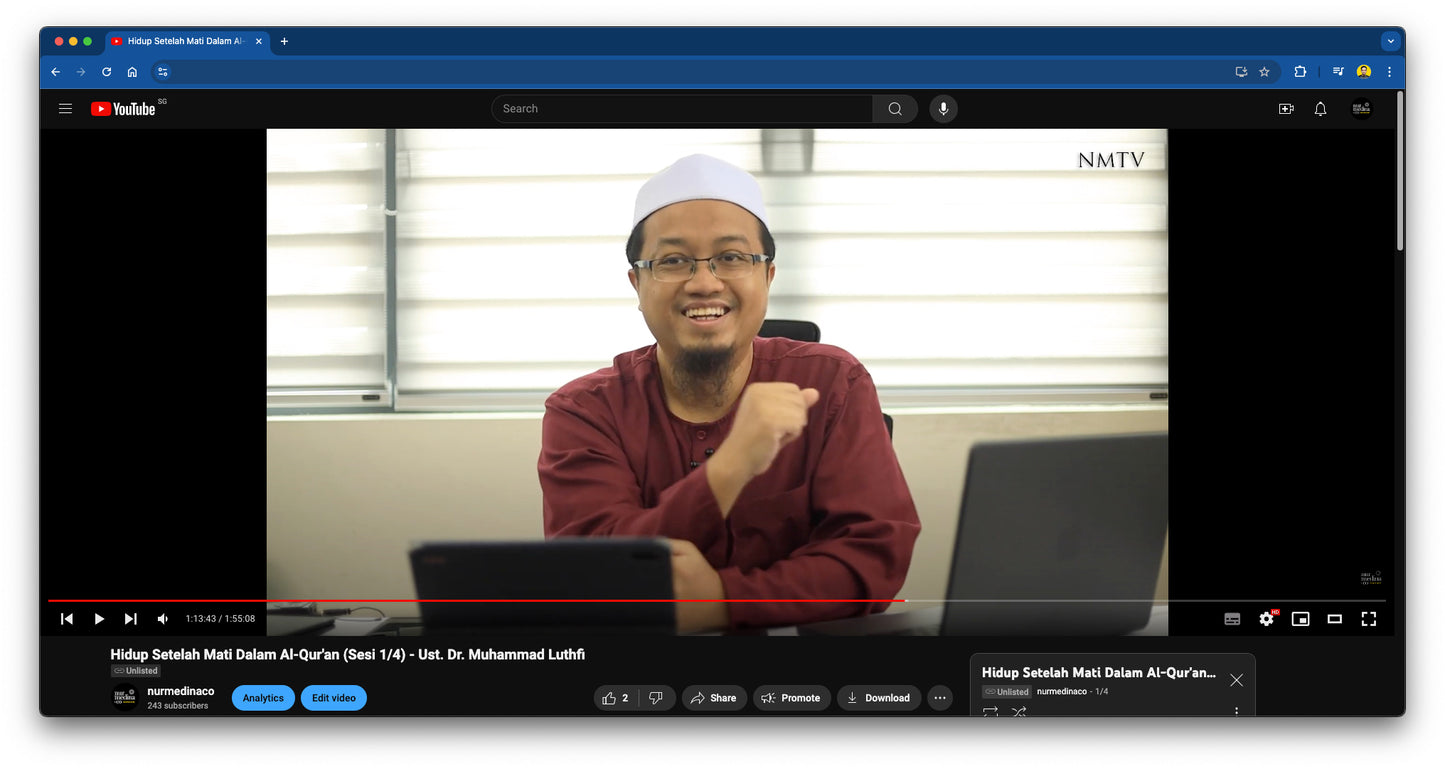
Task: Toggle playlist shuffle
Action: pyautogui.click(x=1018, y=712)
